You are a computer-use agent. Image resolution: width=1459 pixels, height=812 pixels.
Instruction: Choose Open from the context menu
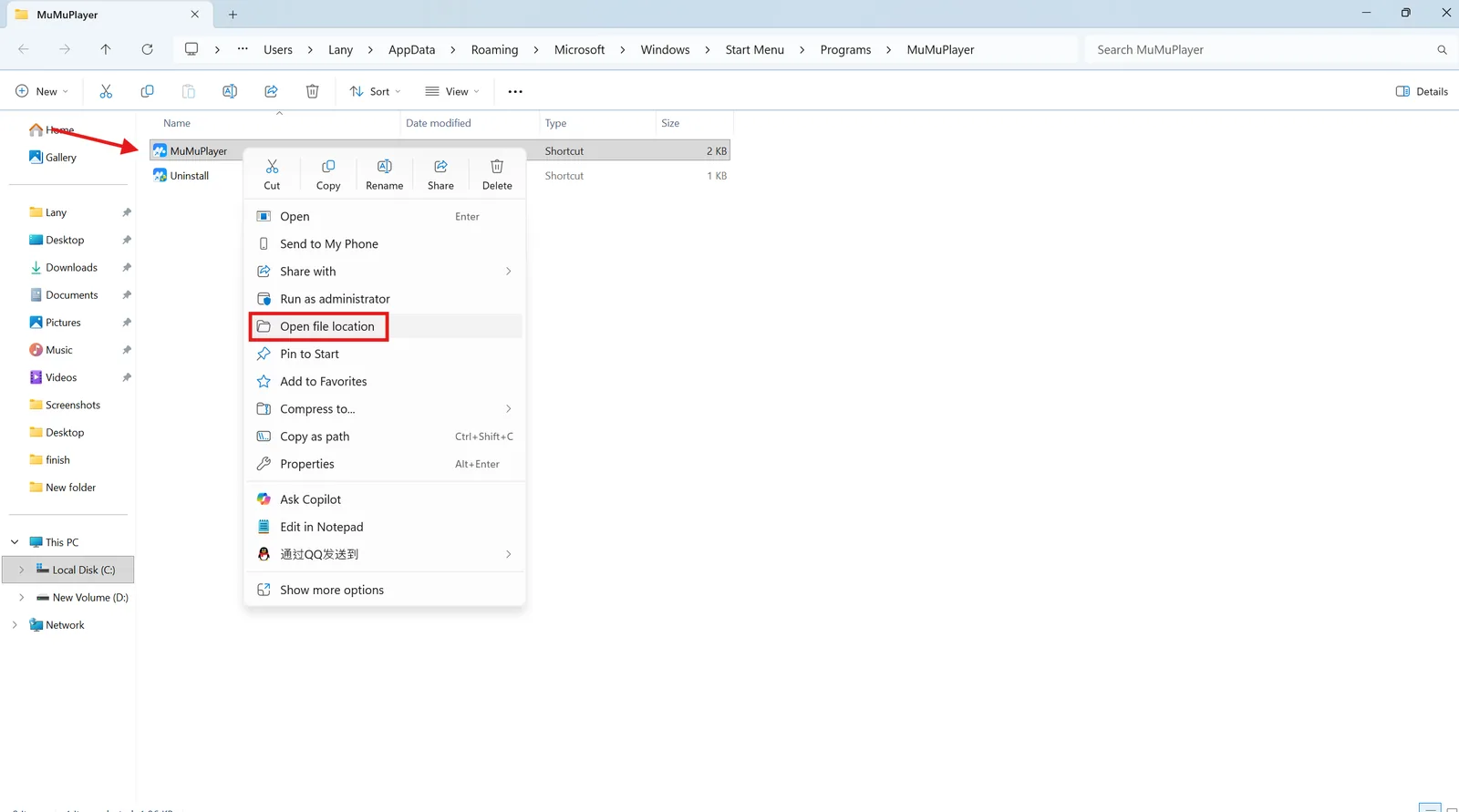385,216
